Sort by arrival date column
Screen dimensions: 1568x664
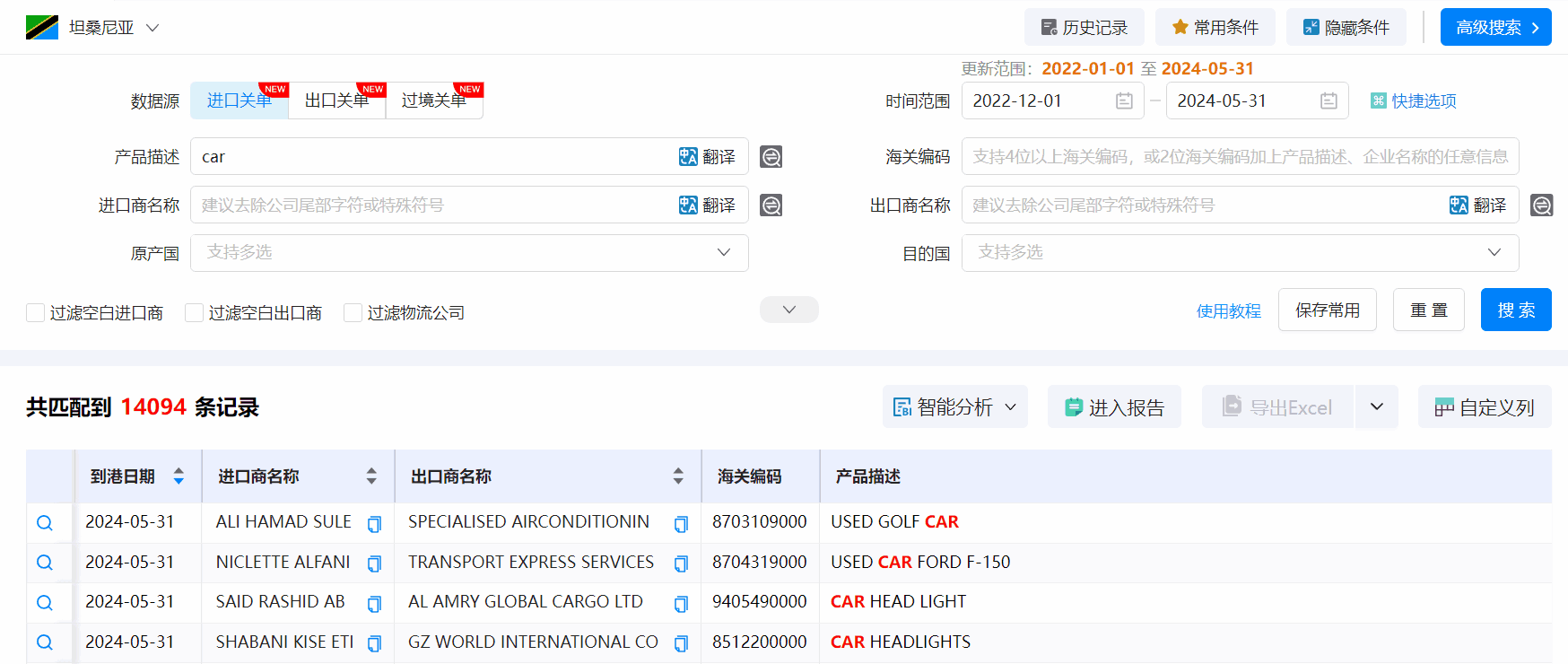pyautogui.click(x=179, y=476)
